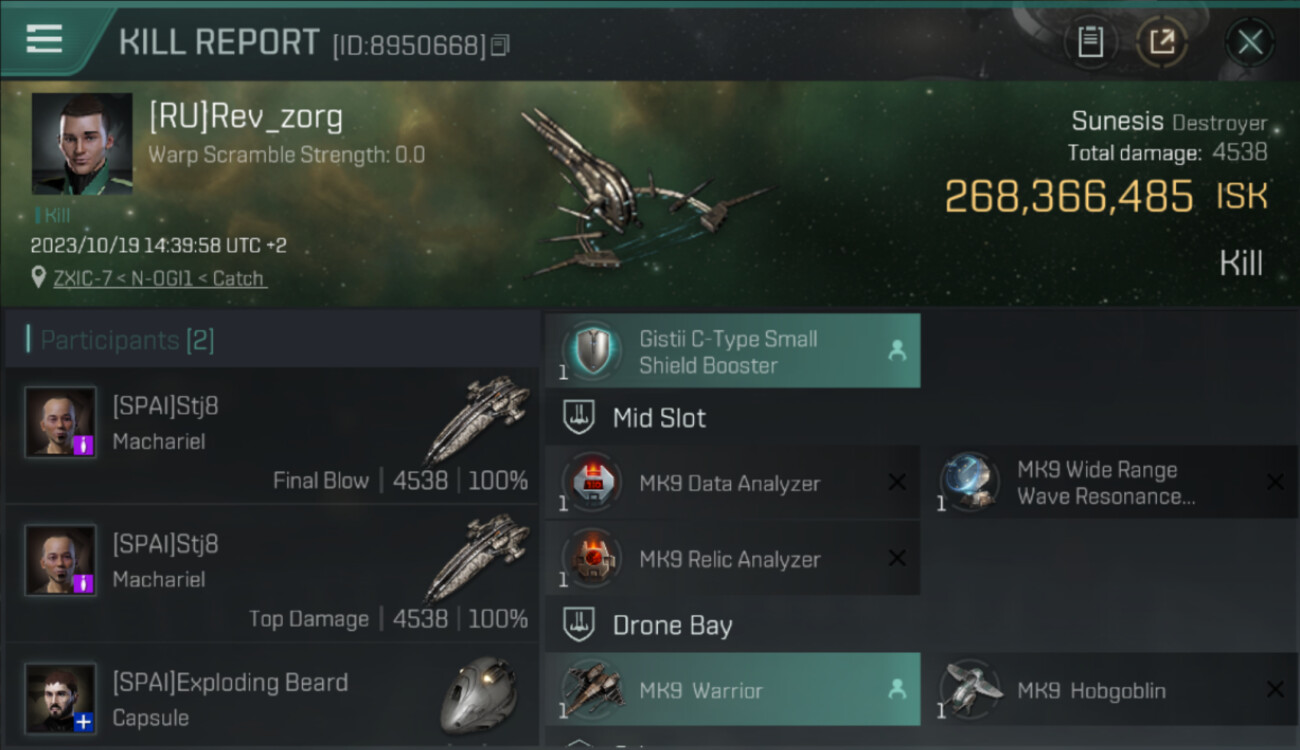Select the MK9 Warrior drone icon

click(591, 690)
